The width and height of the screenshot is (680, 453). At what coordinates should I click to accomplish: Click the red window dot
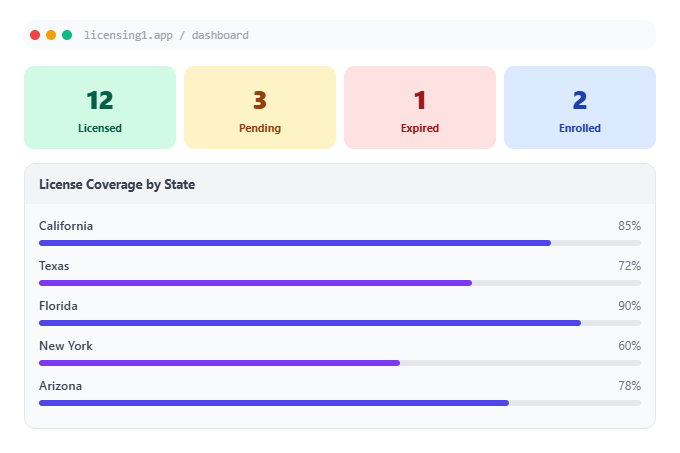(35, 35)
